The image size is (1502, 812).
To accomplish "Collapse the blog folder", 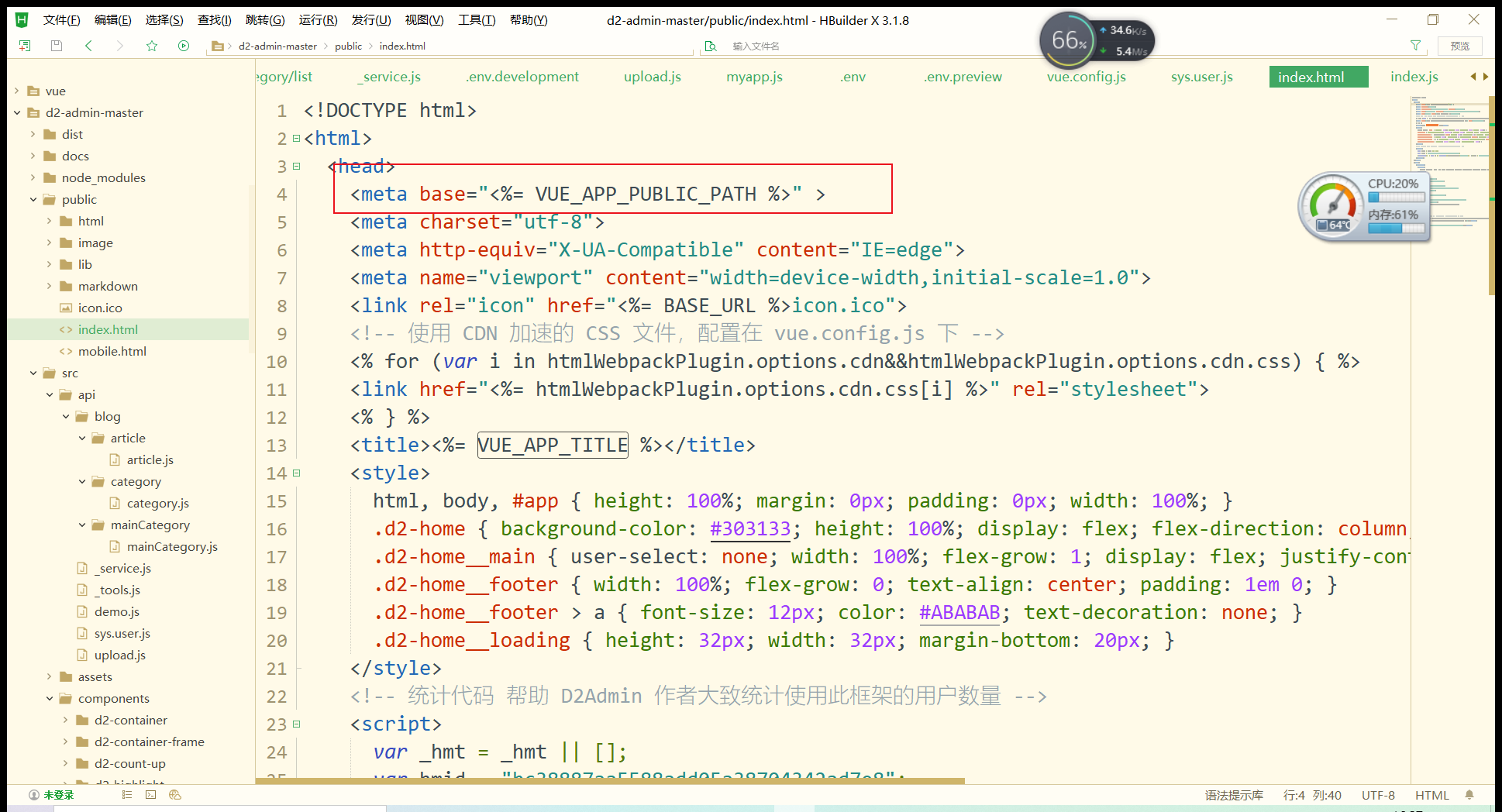I will (x=66, y=416).
